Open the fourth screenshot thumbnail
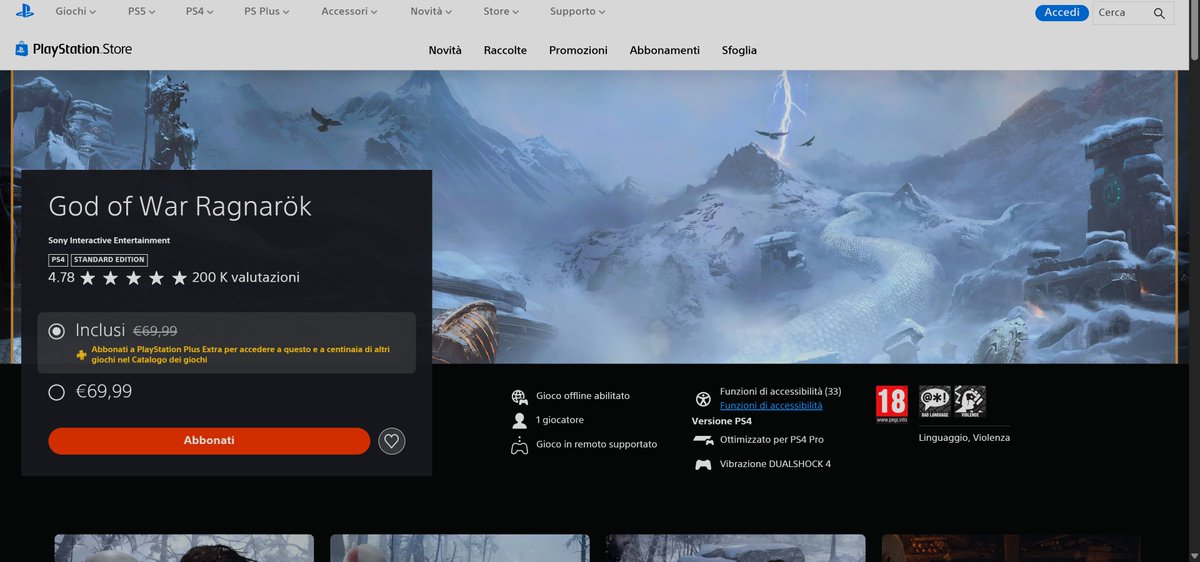The width and height of the screenshot is (1200, 562). click(x=1011, y=548)
